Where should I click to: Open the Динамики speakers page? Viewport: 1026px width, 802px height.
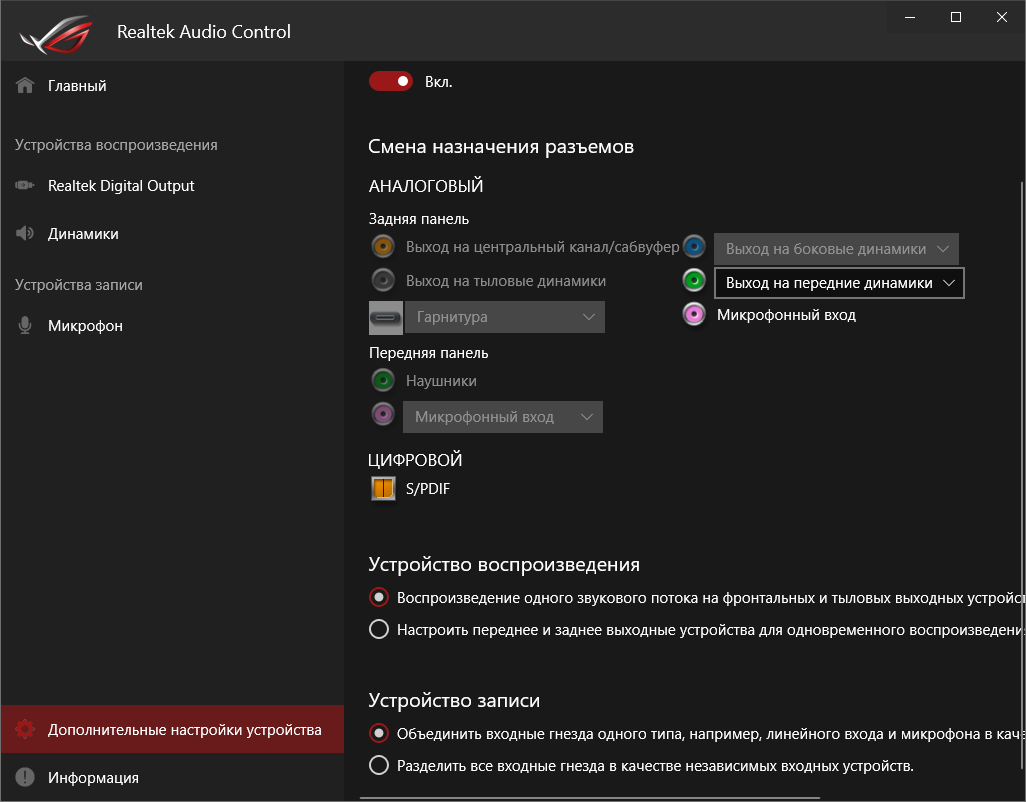83,234
